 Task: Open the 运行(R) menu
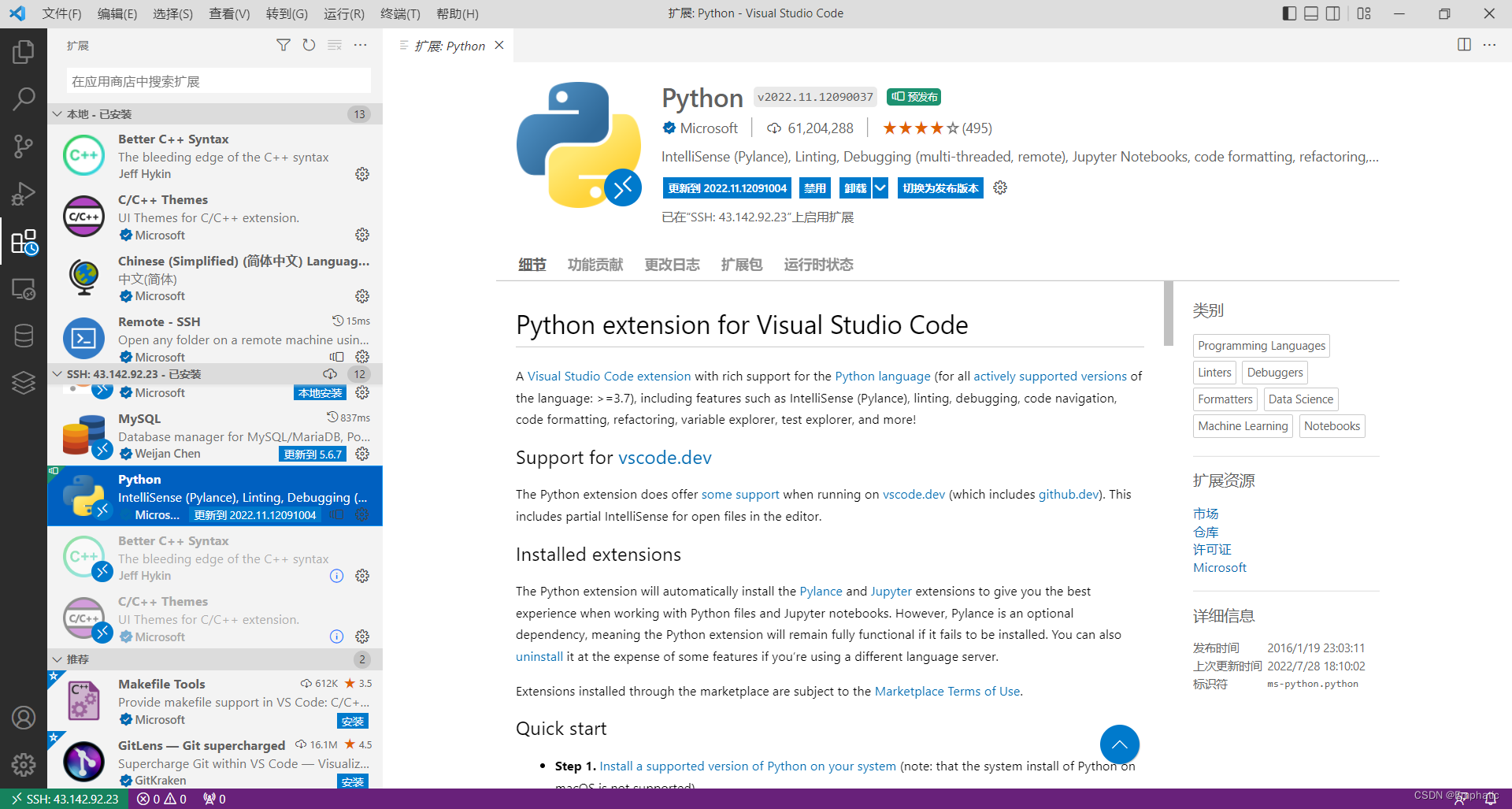coord(344,13)
